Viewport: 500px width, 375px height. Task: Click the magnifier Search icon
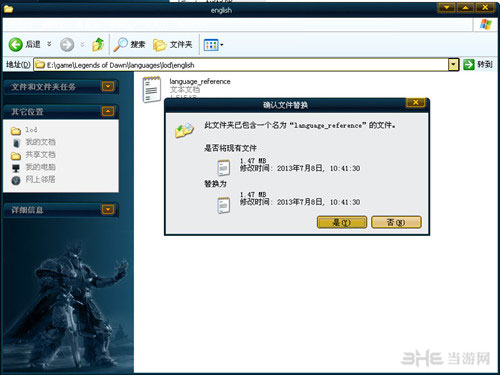120,44
